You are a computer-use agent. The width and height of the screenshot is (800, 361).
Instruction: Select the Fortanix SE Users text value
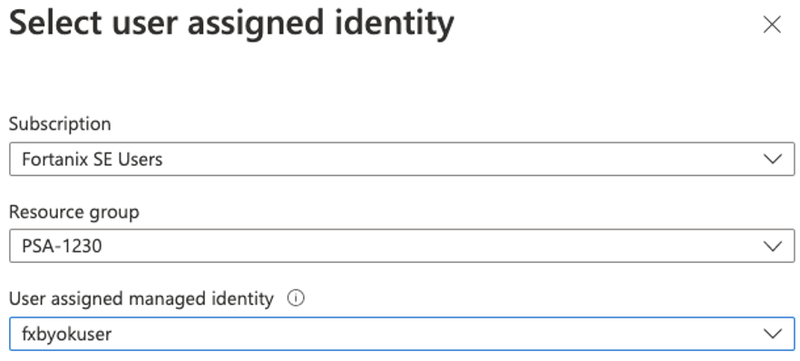[x=92, y=159]
